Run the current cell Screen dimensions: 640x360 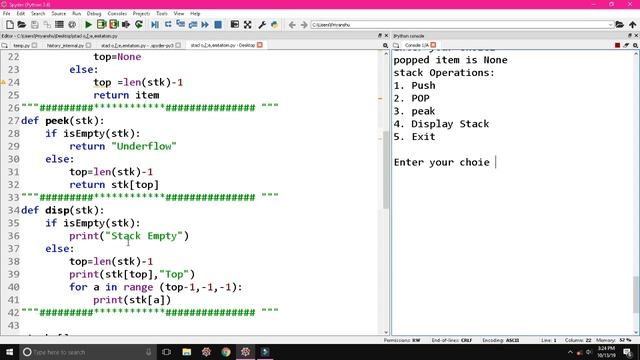pyautogui.click(x=101, y=24)
